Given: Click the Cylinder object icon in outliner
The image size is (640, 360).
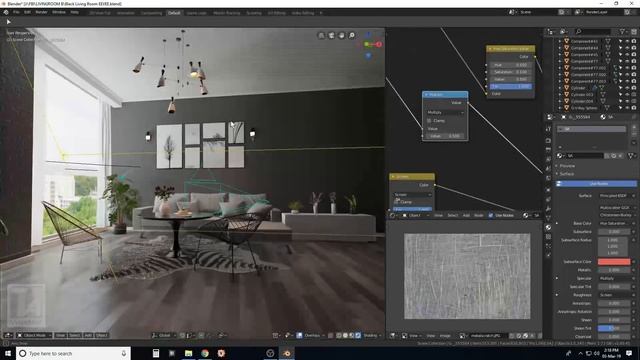Looking at the screenshot, I should 567,88.
